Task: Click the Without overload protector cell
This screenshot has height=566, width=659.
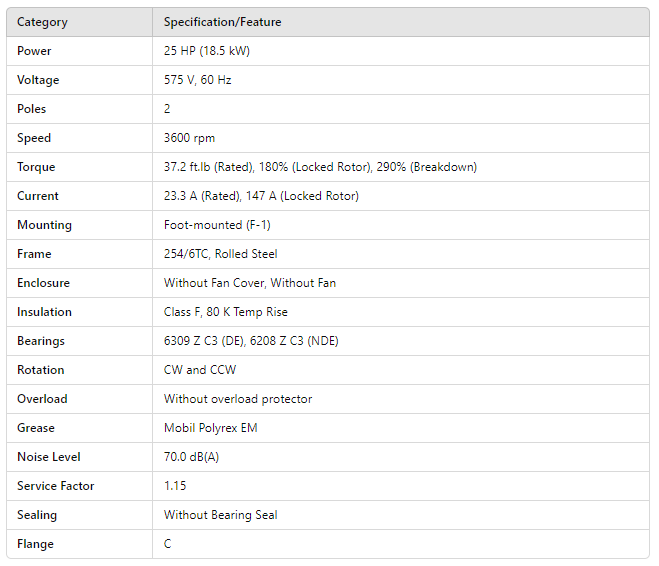Action: (x=238, y=399)
